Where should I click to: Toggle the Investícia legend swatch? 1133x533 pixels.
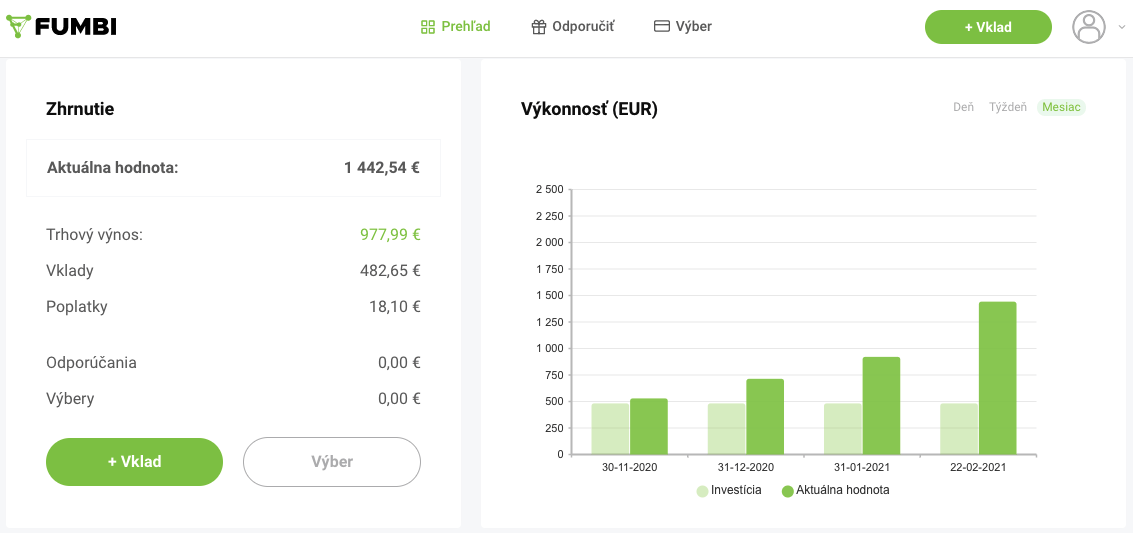point(703,491)
